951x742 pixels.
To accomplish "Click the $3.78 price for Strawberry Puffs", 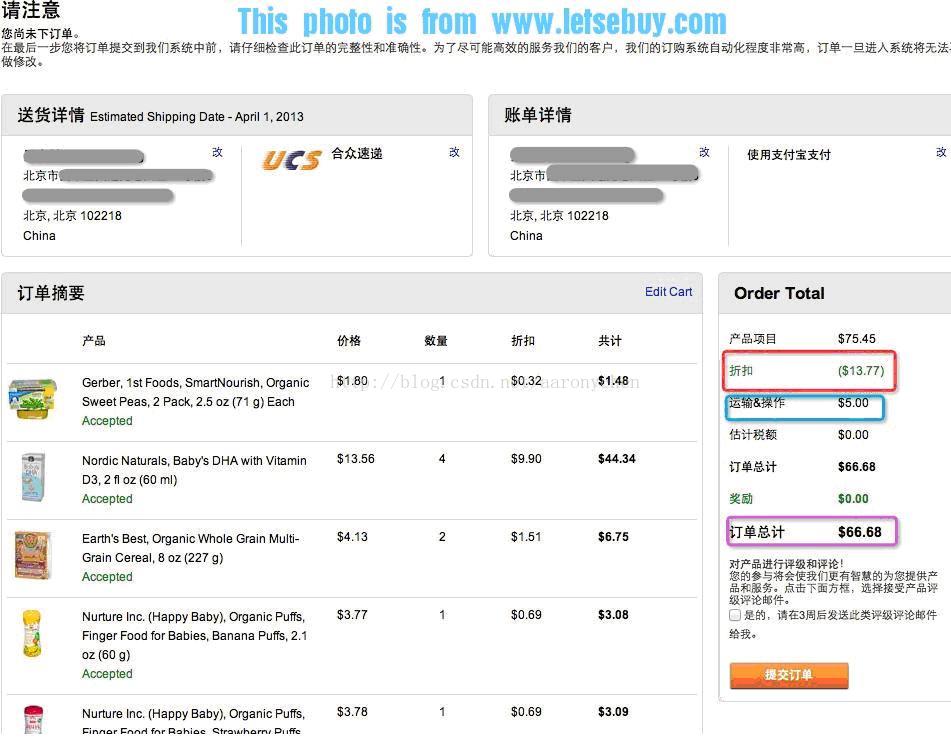I will [352, 712].
